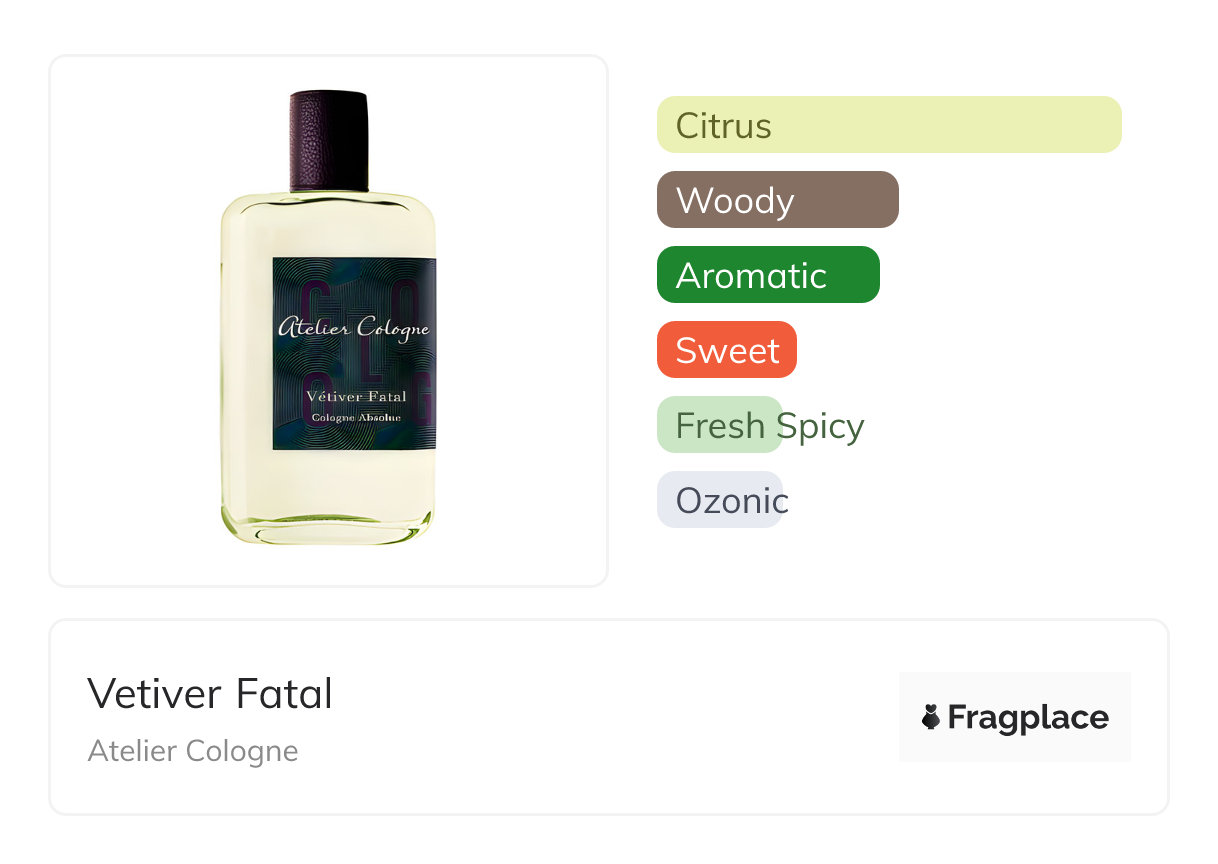Choose the green Aromatic accord bar
This screenshot has width=1218, height=864.
[768, 275]
